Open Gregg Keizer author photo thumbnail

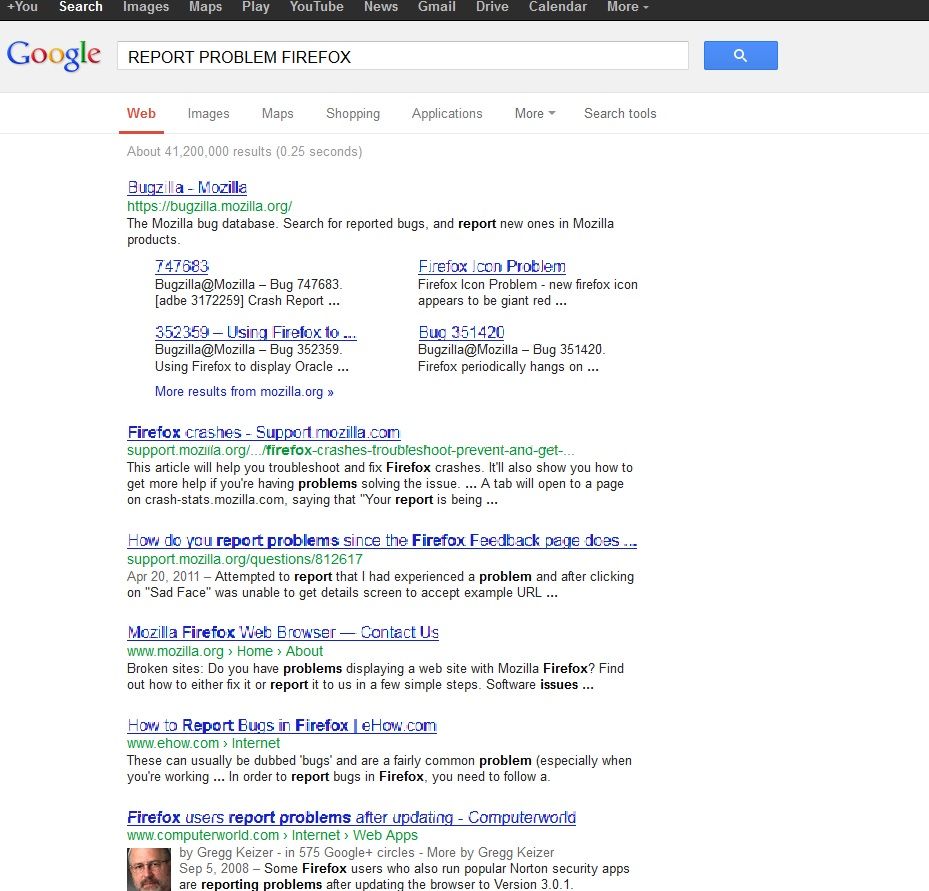pos(148,868)
